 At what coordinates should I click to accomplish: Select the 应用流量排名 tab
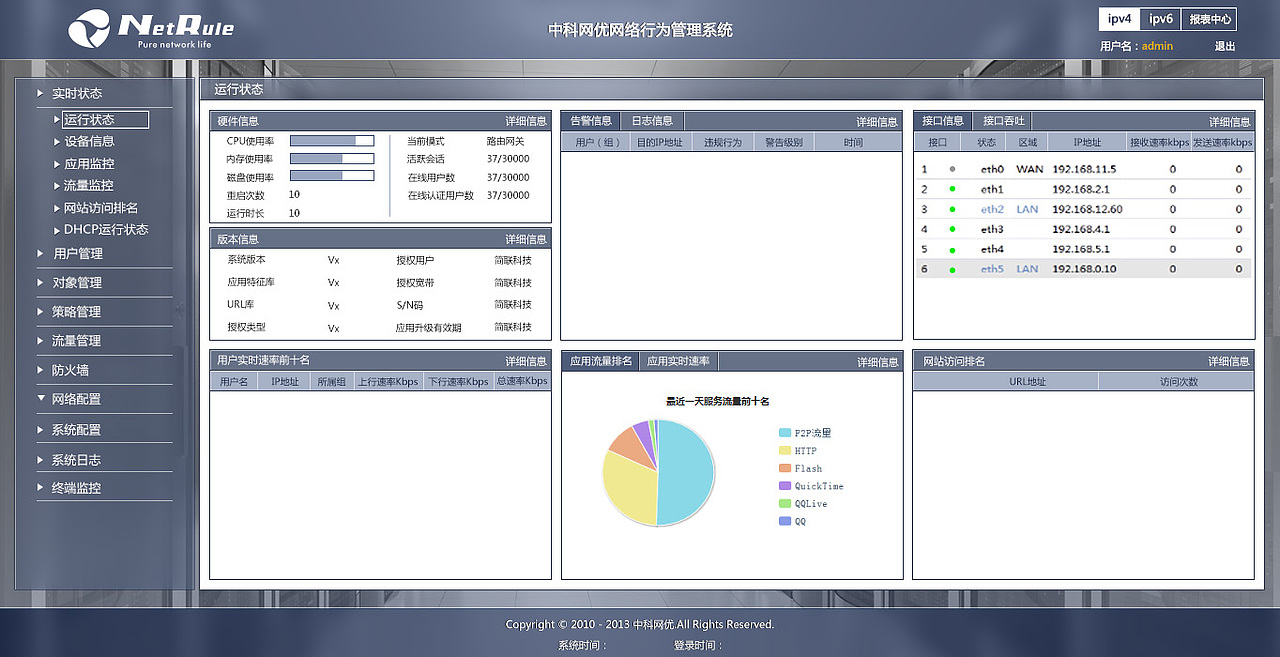(600, 361)
